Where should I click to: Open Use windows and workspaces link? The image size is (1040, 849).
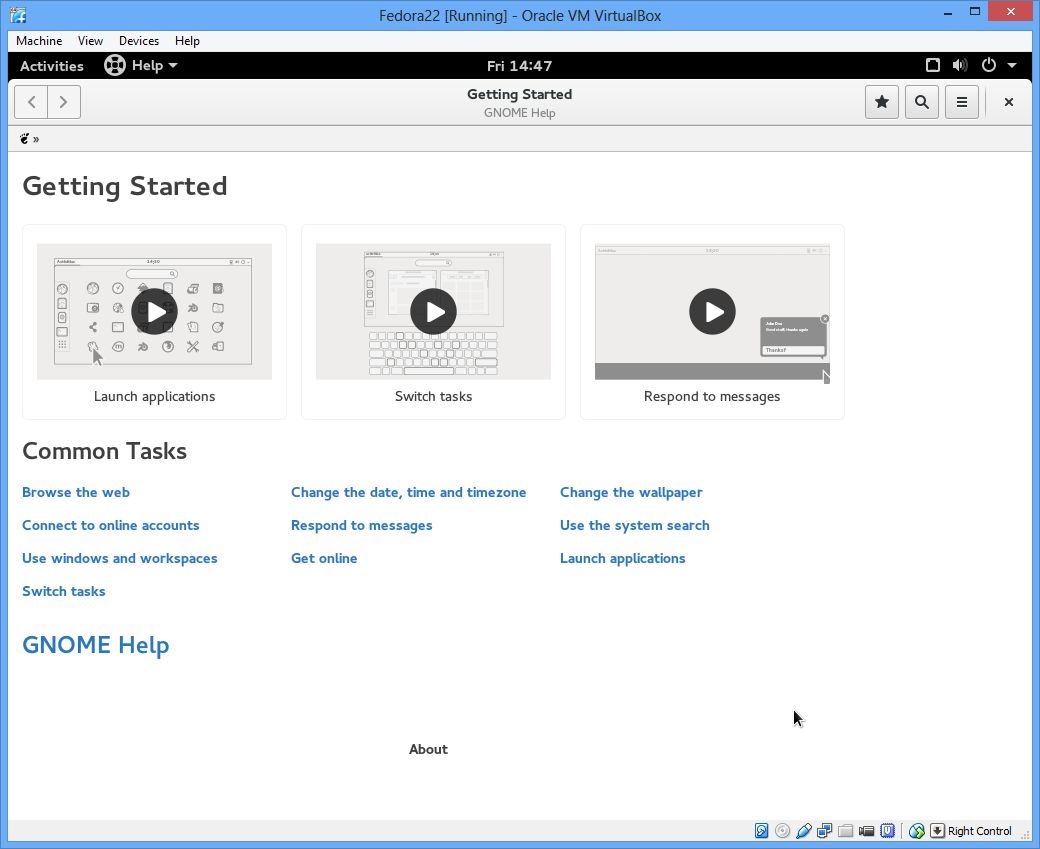pos(119,558)
